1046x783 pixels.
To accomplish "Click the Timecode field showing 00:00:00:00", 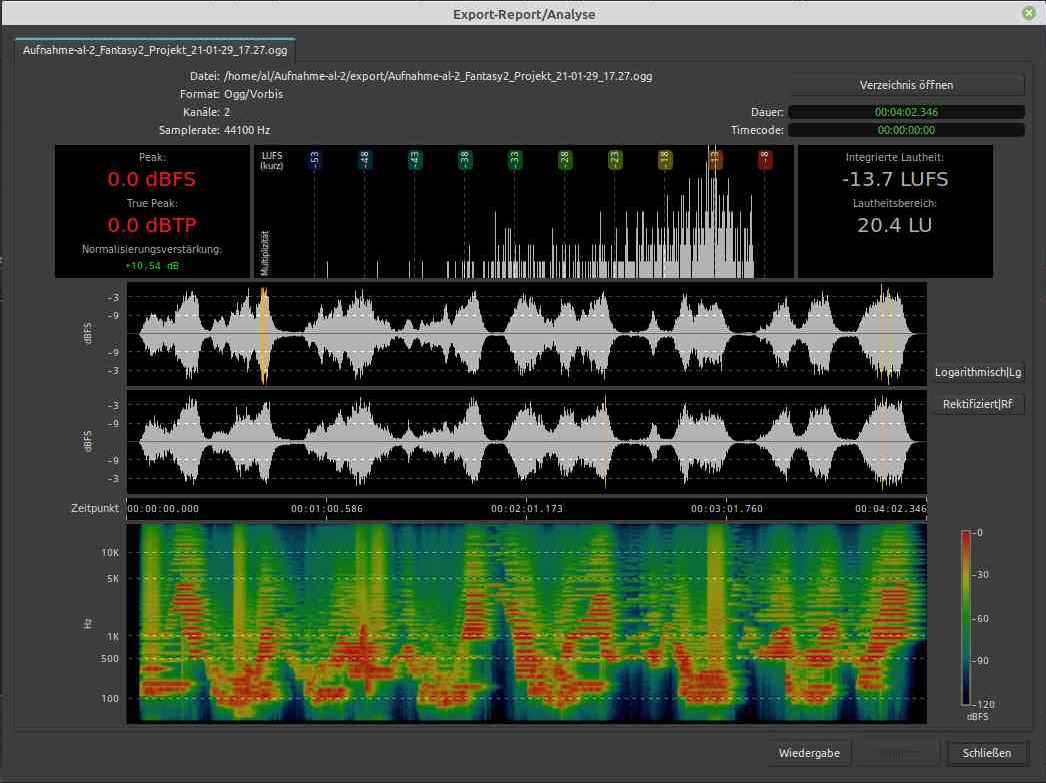I will 906,130.
